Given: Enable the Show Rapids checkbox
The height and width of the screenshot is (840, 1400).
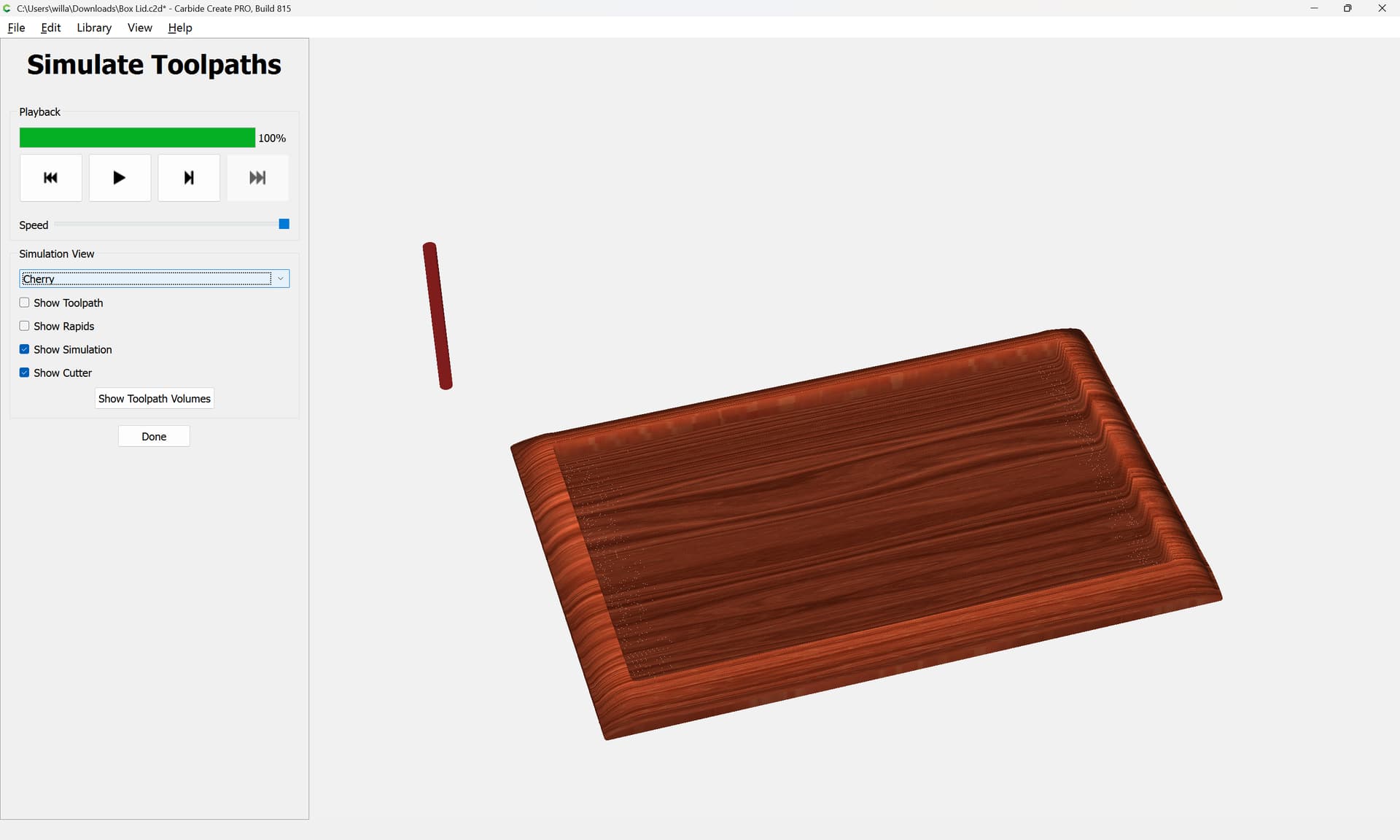Looking at the screenshot, I should point(24,326).
